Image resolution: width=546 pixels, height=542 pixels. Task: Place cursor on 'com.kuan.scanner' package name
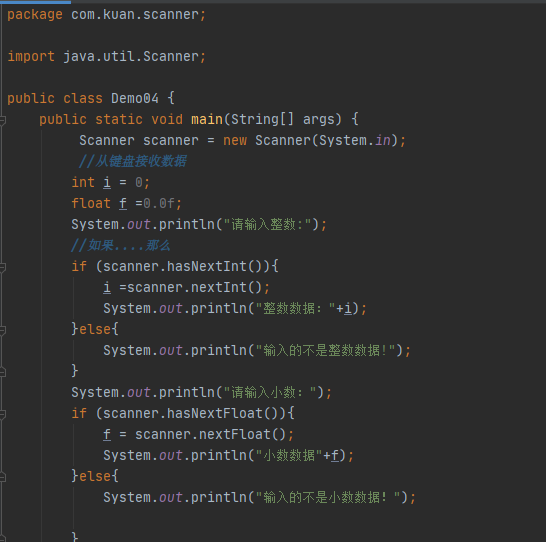coord(135,15)
